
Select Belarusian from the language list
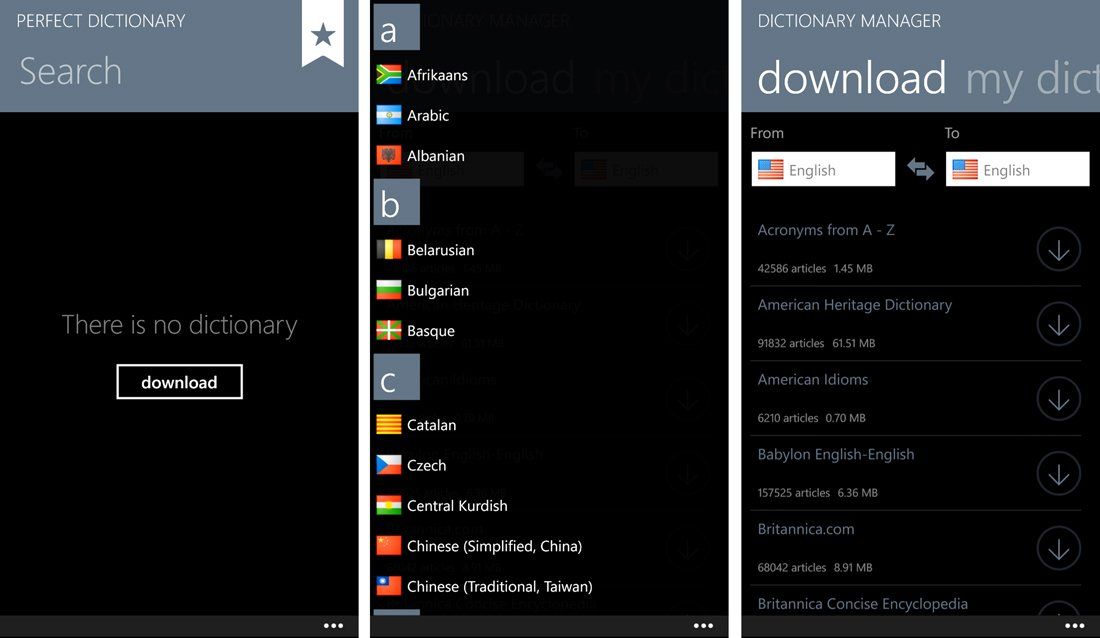click(440, 250)
